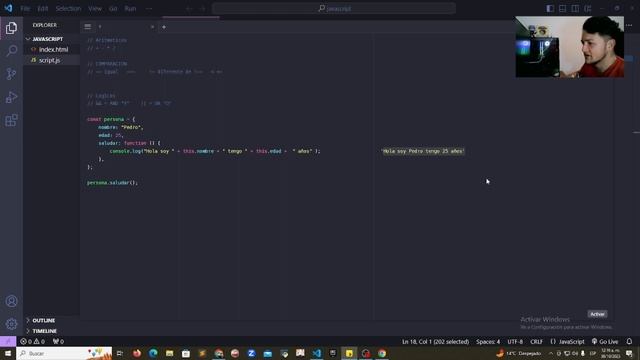
Task: Open the Manage settings gear
Action: pyautogui.click(x=11, y=324)
